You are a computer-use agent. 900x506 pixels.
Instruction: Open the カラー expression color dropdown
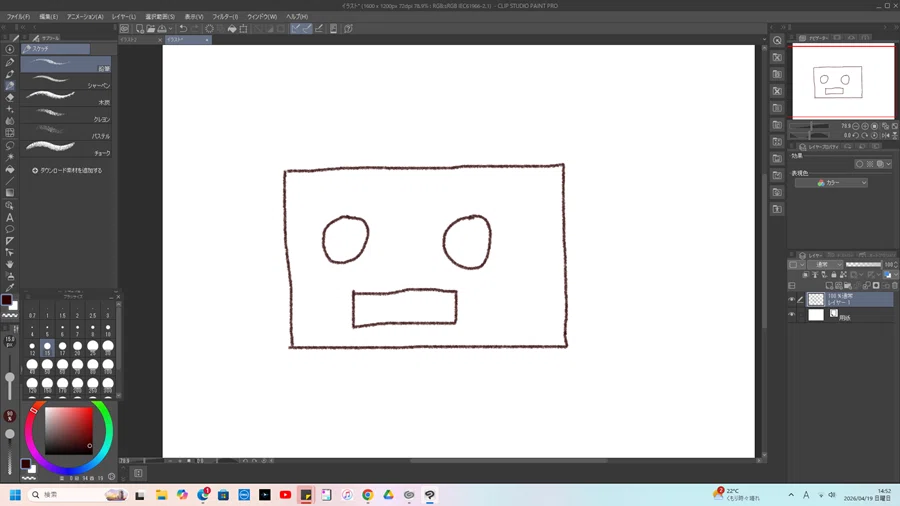831,182
